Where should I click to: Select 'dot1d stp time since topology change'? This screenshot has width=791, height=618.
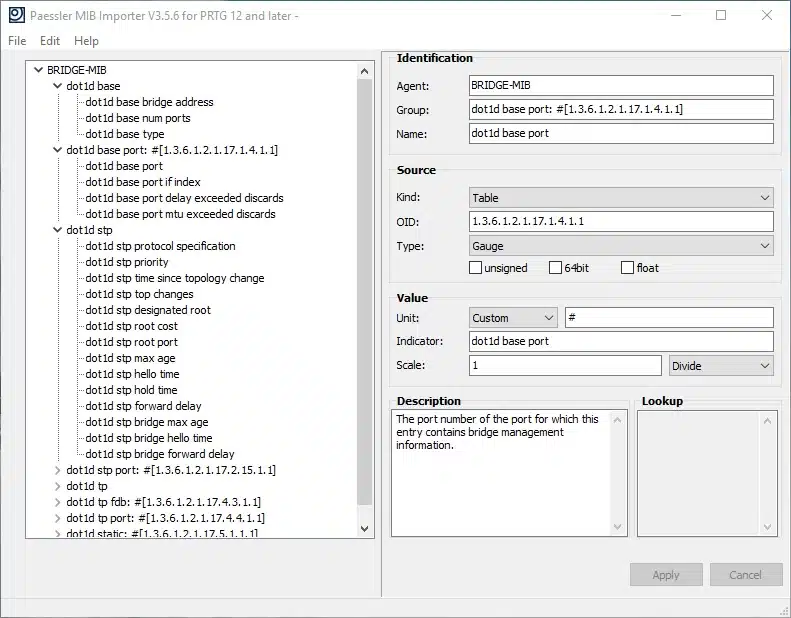click(175, 278)
